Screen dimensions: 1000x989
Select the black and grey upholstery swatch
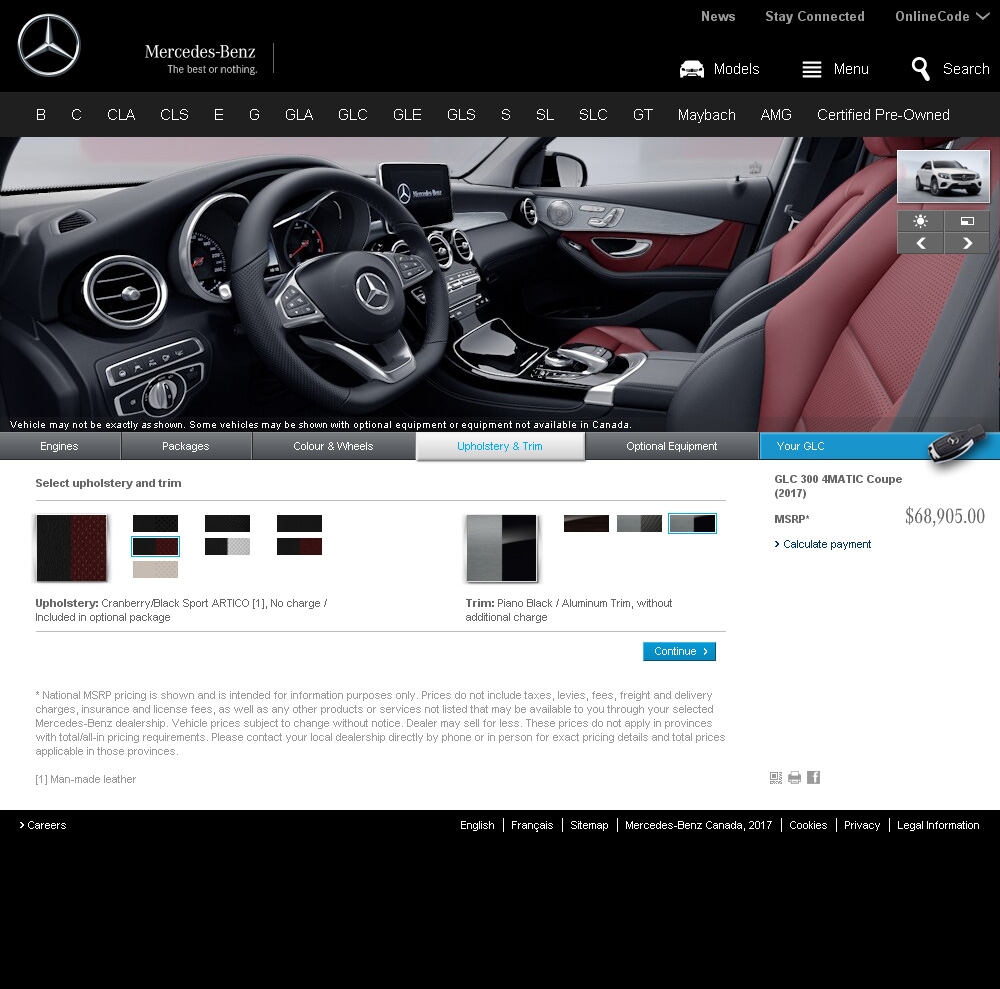[228, 546]
